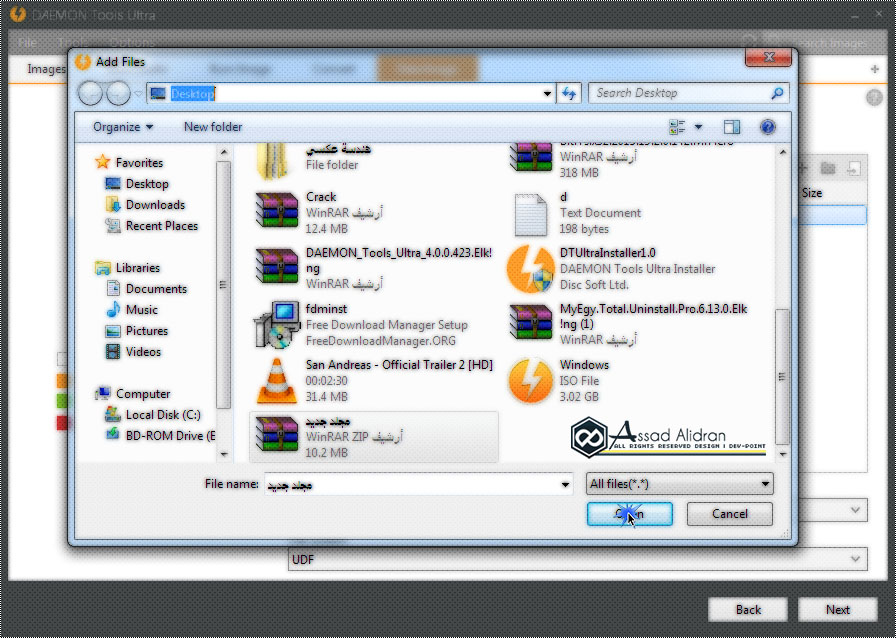Open recent locations dropdown beside navigation arrows
Viewport: 896px width, 638px height.
[x=138, y=94]
